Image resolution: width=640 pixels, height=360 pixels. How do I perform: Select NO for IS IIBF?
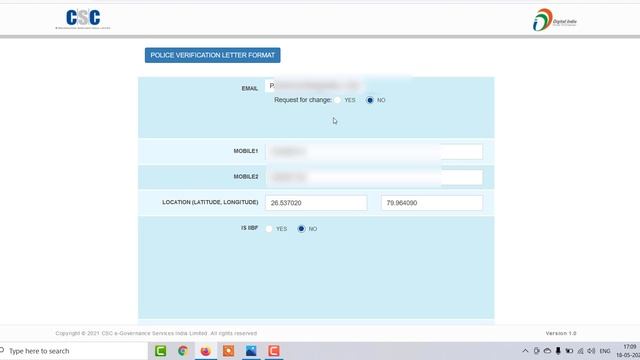(x=301, y=229)
